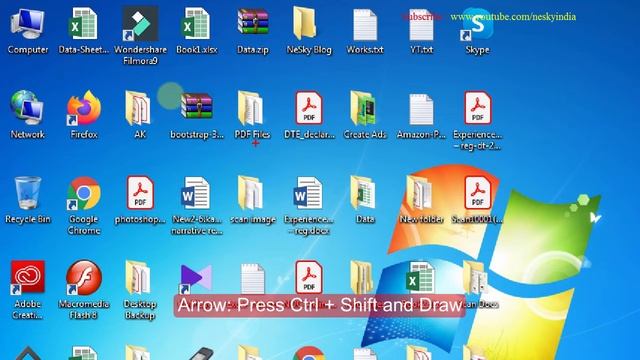640x360 pixels.
Task: Select the YT.txt text file
Action: [421, 25]
